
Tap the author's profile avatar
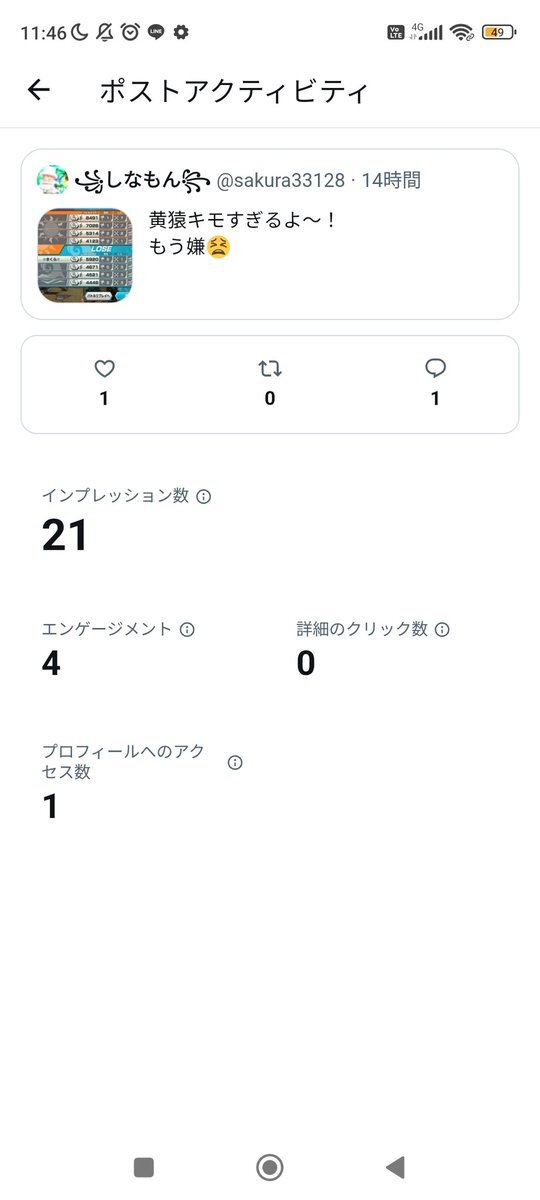point(53,180)
